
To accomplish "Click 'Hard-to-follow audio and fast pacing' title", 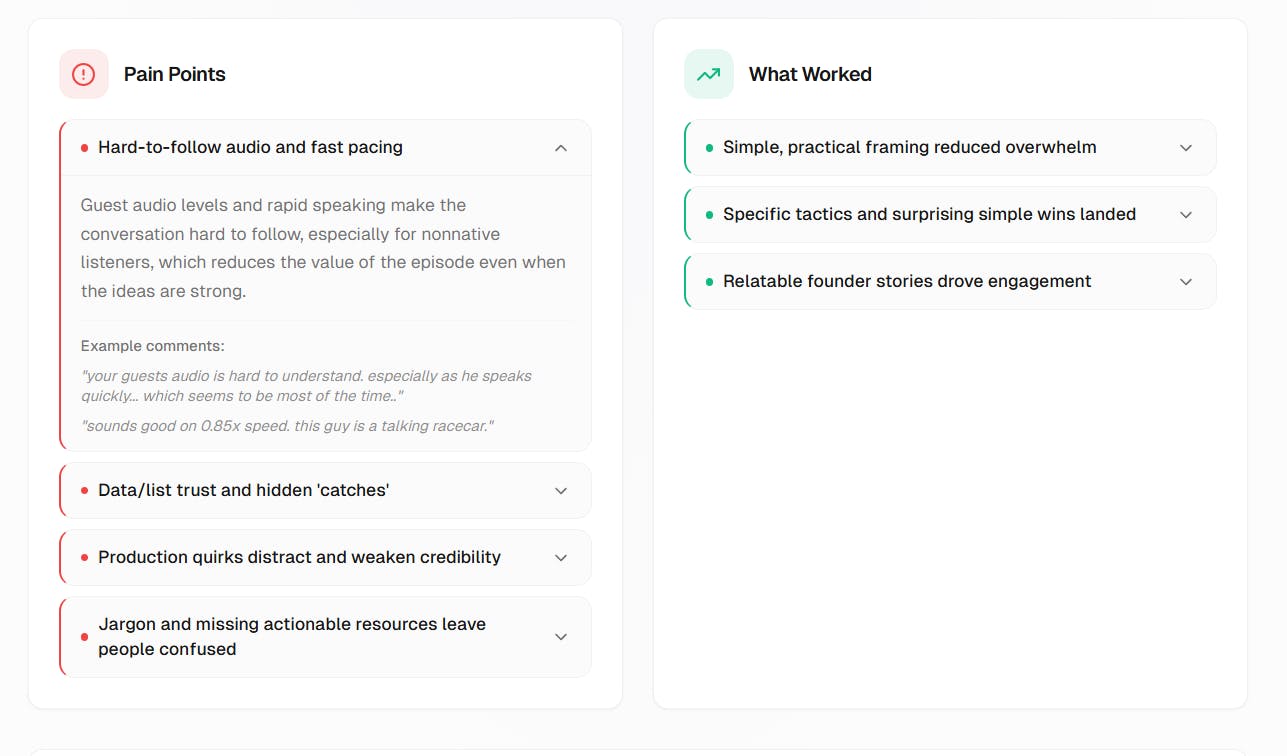I will [250, 148].
